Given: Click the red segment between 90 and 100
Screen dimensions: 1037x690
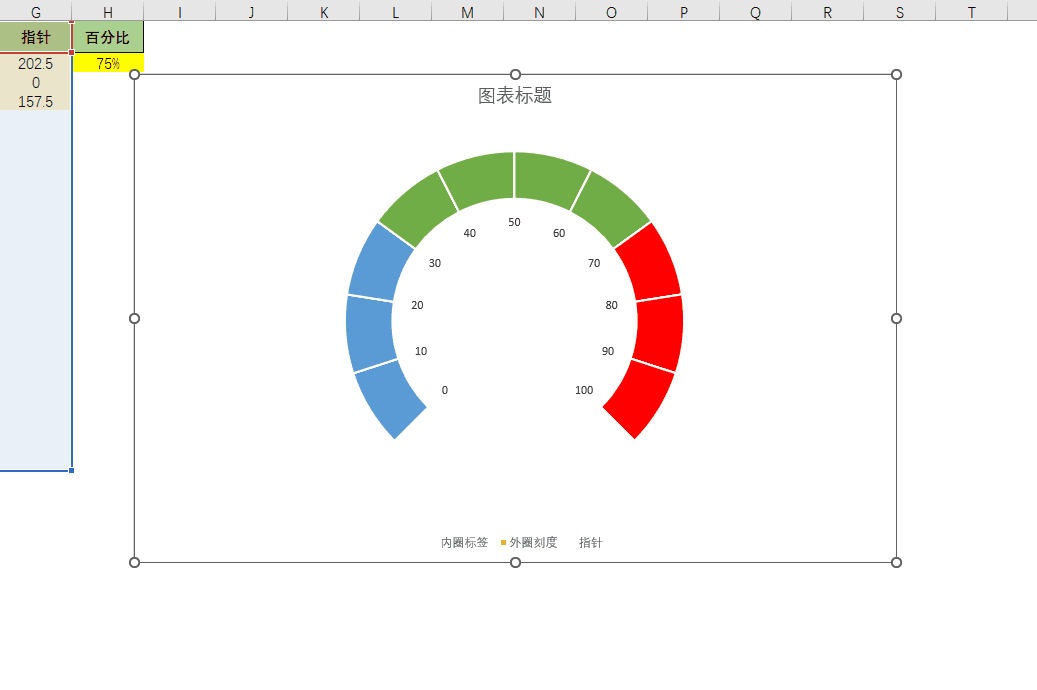Looking at the screenshot, I should pos(638,398).
